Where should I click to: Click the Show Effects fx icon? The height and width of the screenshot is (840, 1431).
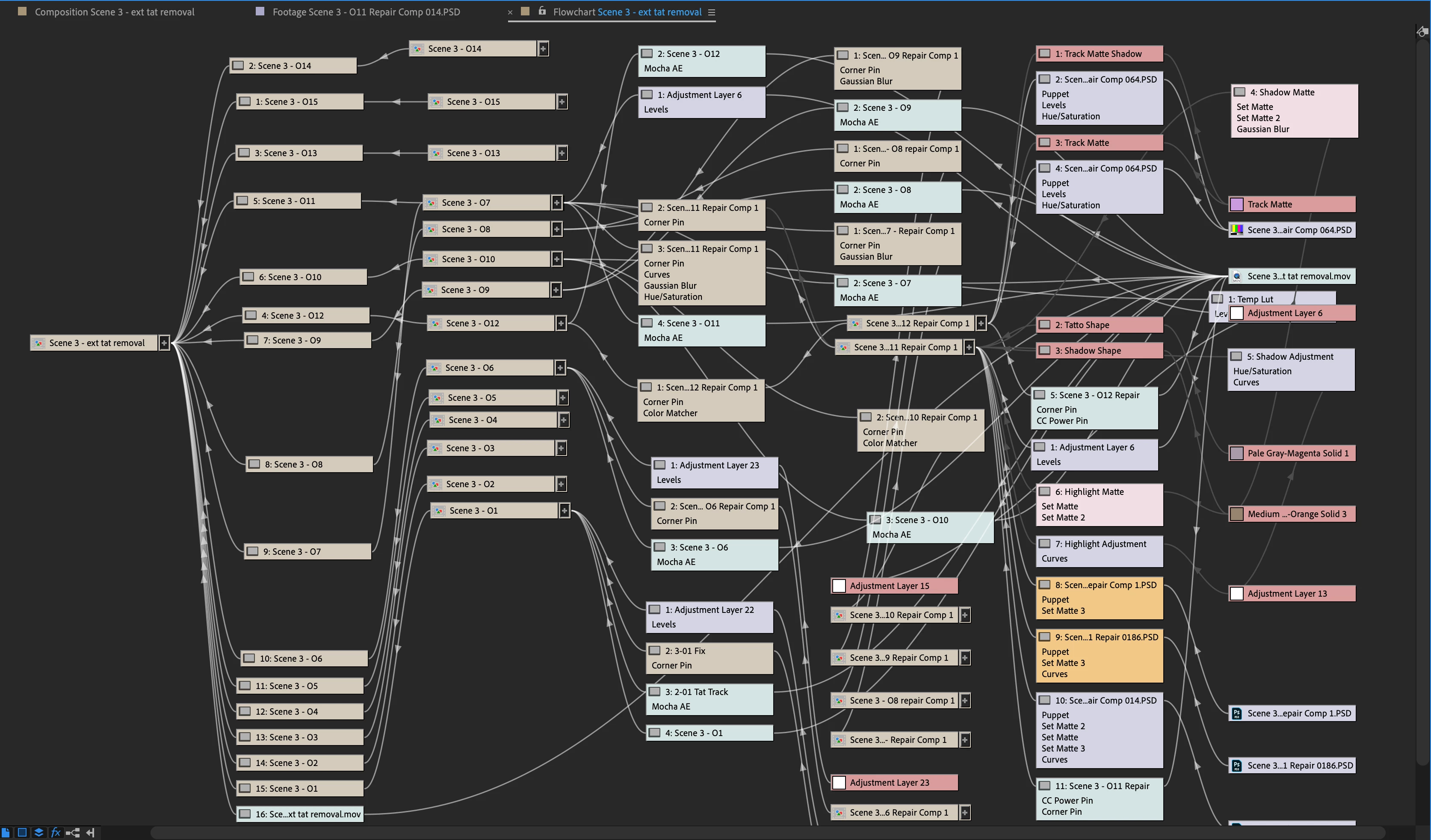point(56,832)
